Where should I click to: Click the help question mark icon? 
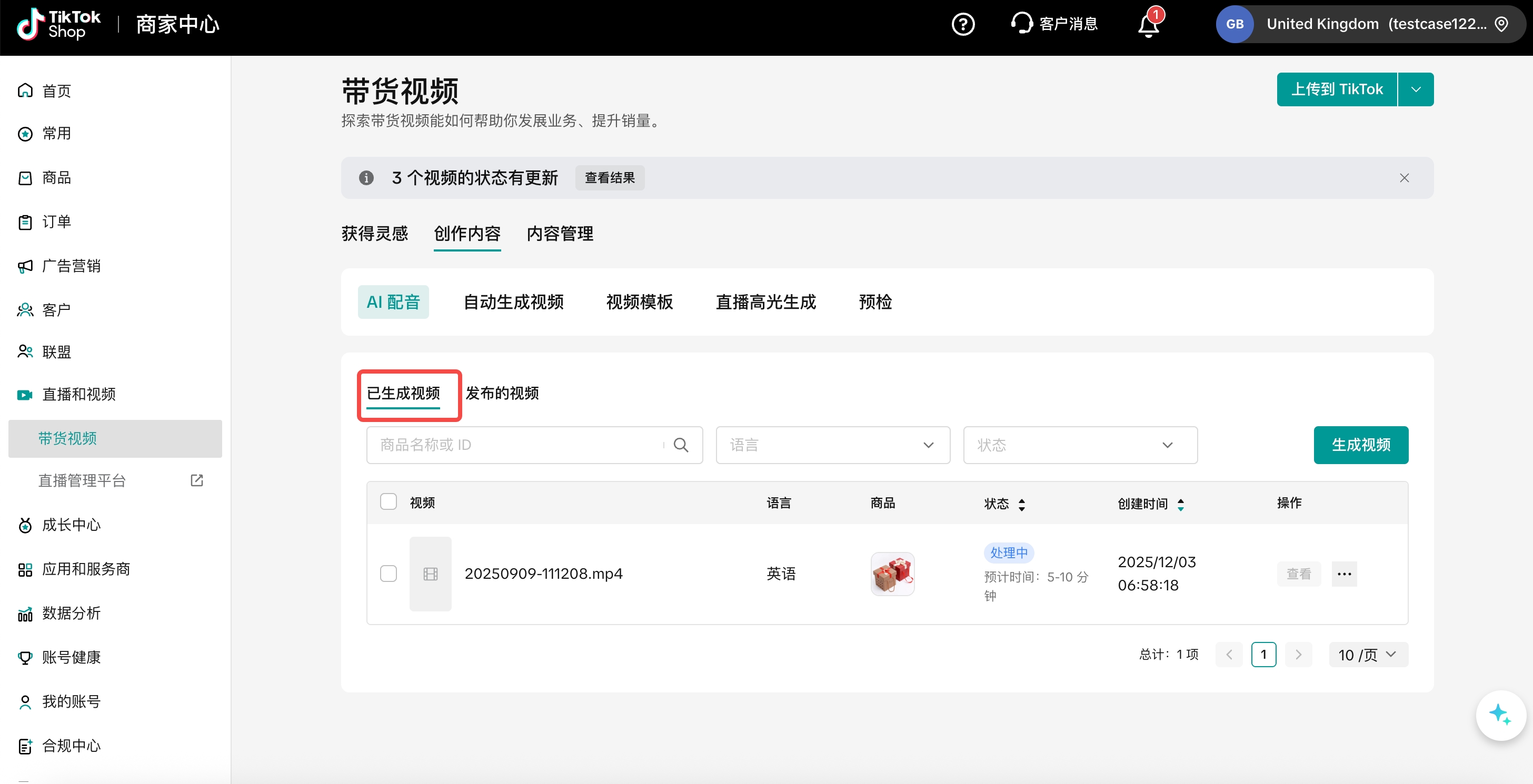pos(962,24)
